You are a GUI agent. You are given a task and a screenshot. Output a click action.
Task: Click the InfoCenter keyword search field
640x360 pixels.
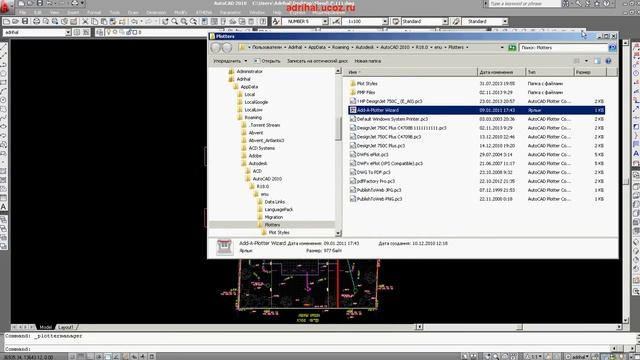524,4
